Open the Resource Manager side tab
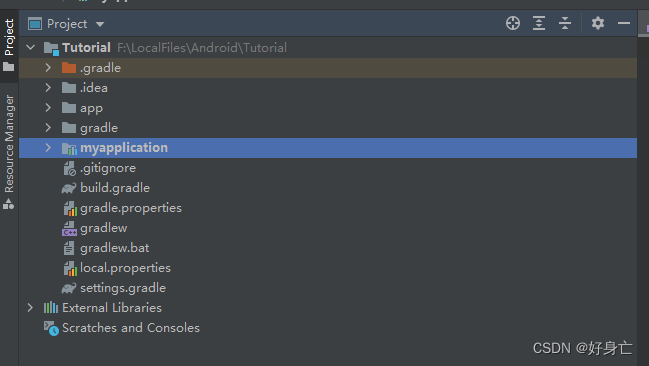 pos(9,152)
